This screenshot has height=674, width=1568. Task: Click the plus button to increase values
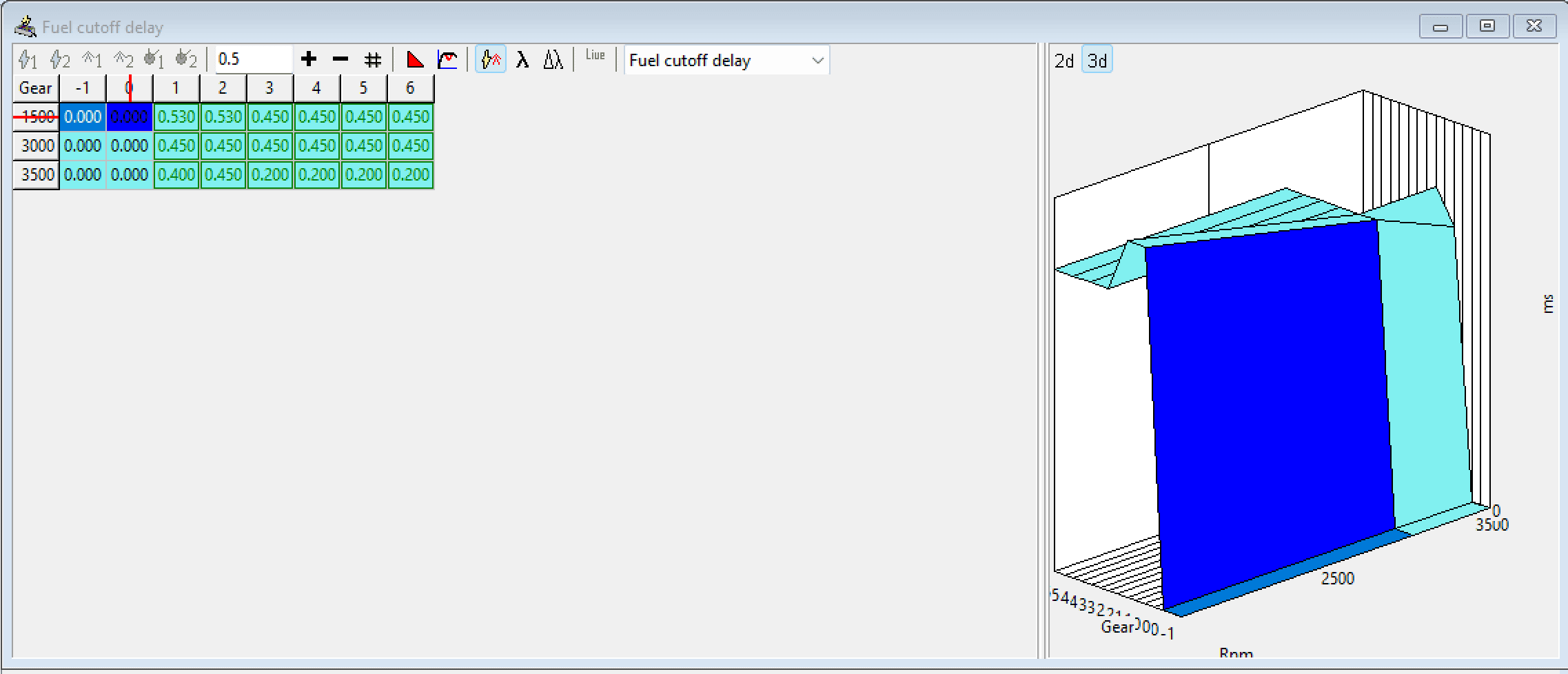click(x=308, y=59)
